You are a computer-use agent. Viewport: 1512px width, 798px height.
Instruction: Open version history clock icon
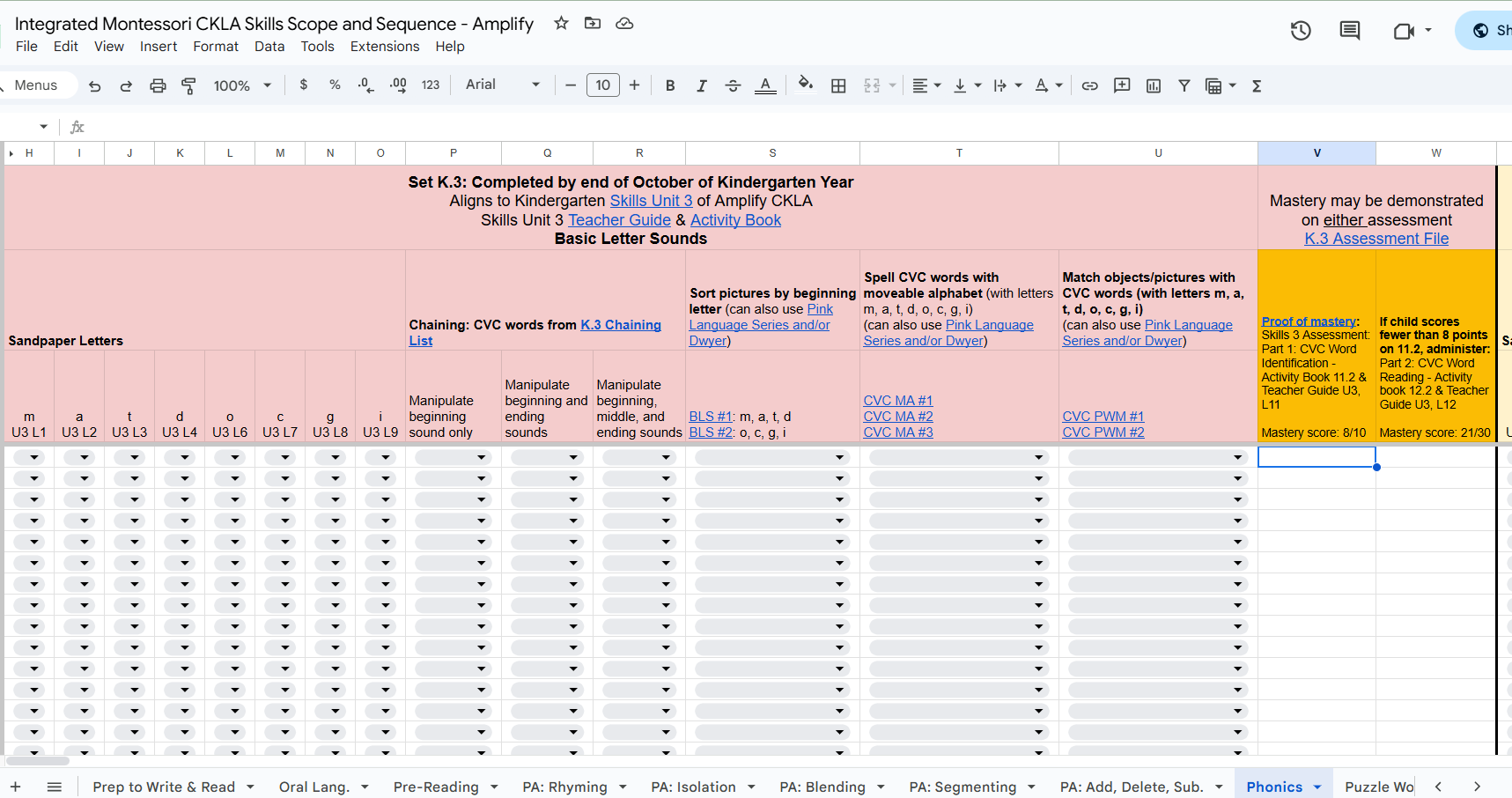coord(1301,31)
